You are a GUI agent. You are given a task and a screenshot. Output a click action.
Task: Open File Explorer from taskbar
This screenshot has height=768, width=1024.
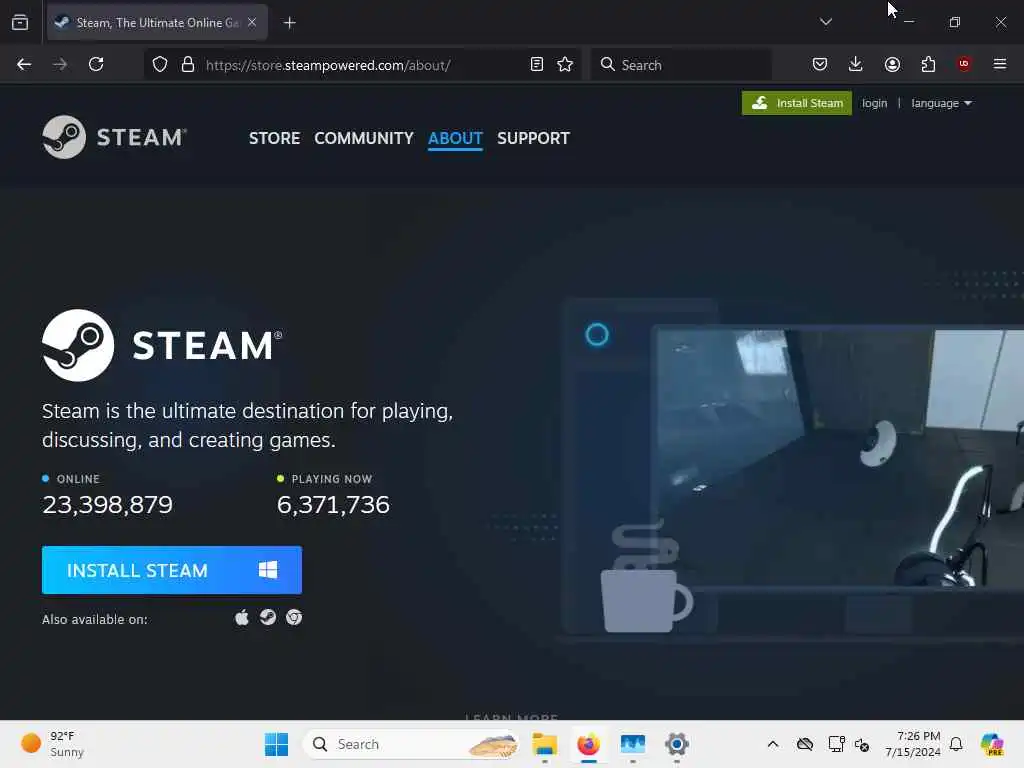(545, 744)
